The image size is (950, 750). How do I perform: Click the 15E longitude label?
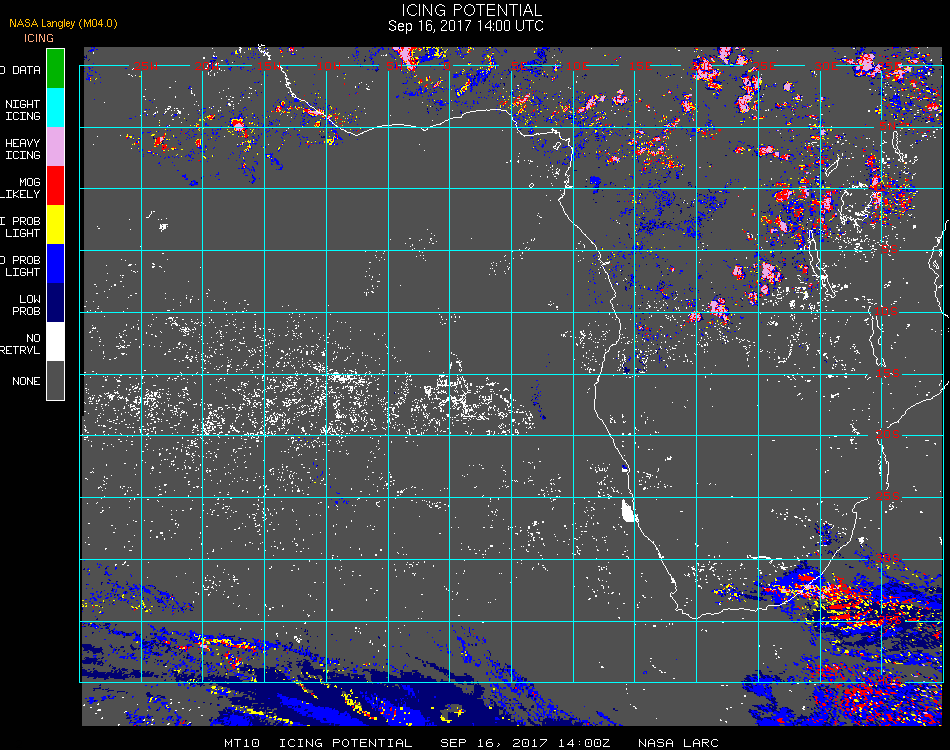640,66
